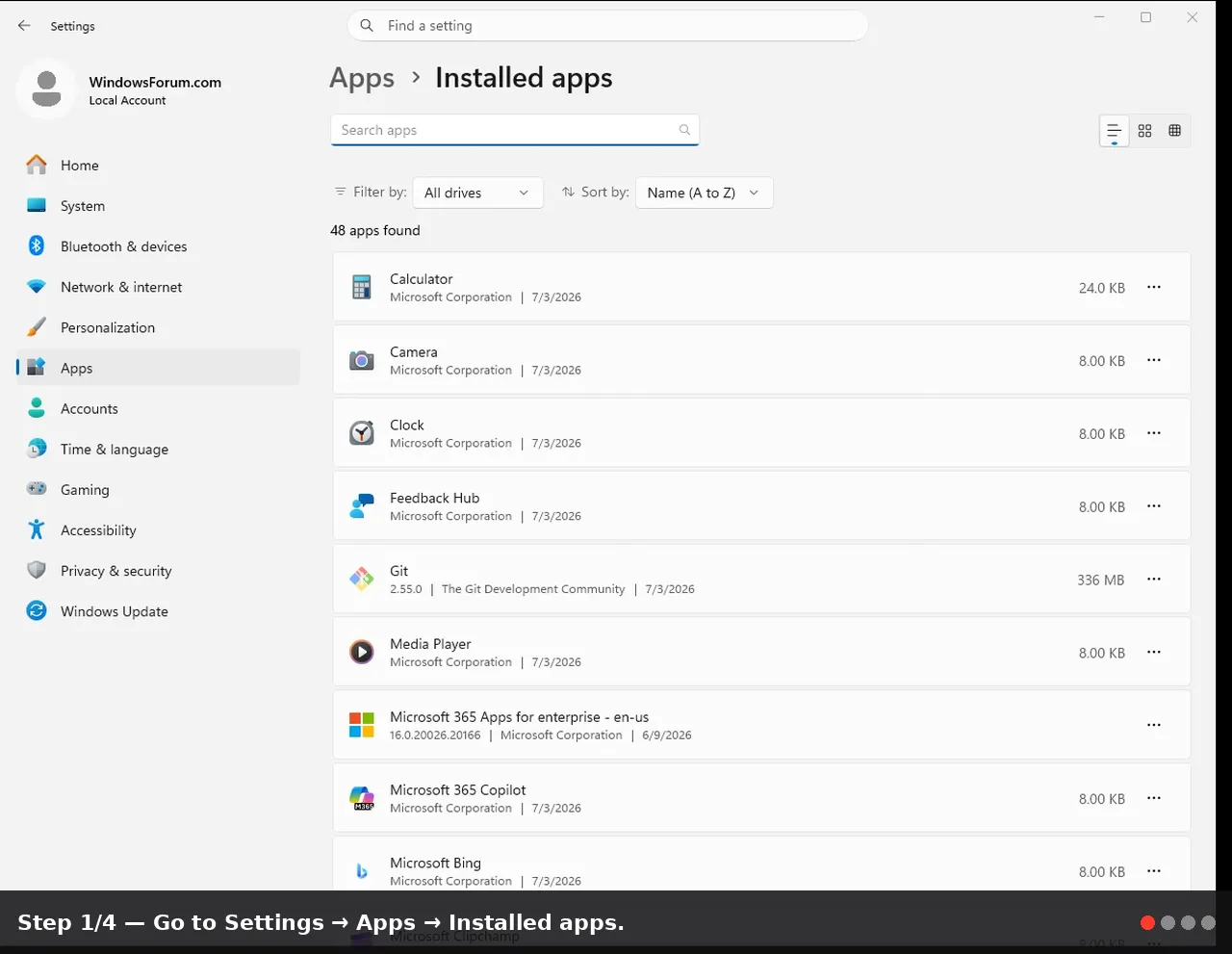Open more options for Calculator
Viewport: 1232px width, 954px height.
point(1154,287)
